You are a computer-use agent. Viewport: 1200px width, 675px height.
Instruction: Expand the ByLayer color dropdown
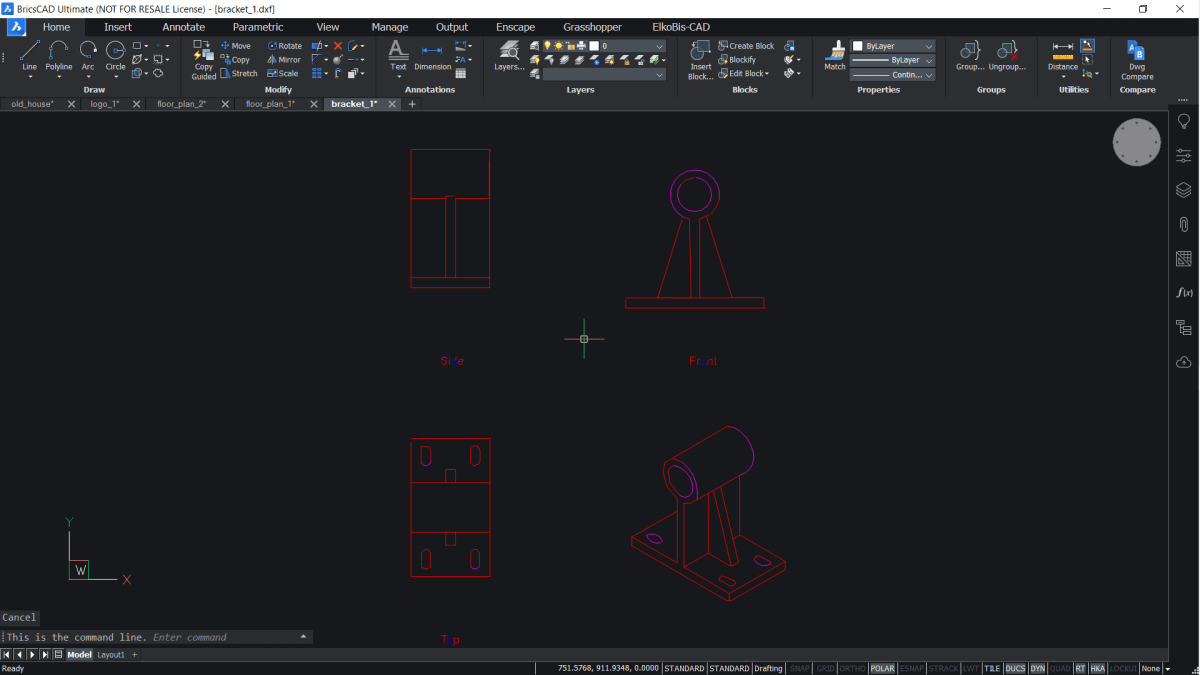tap(929, 46)
